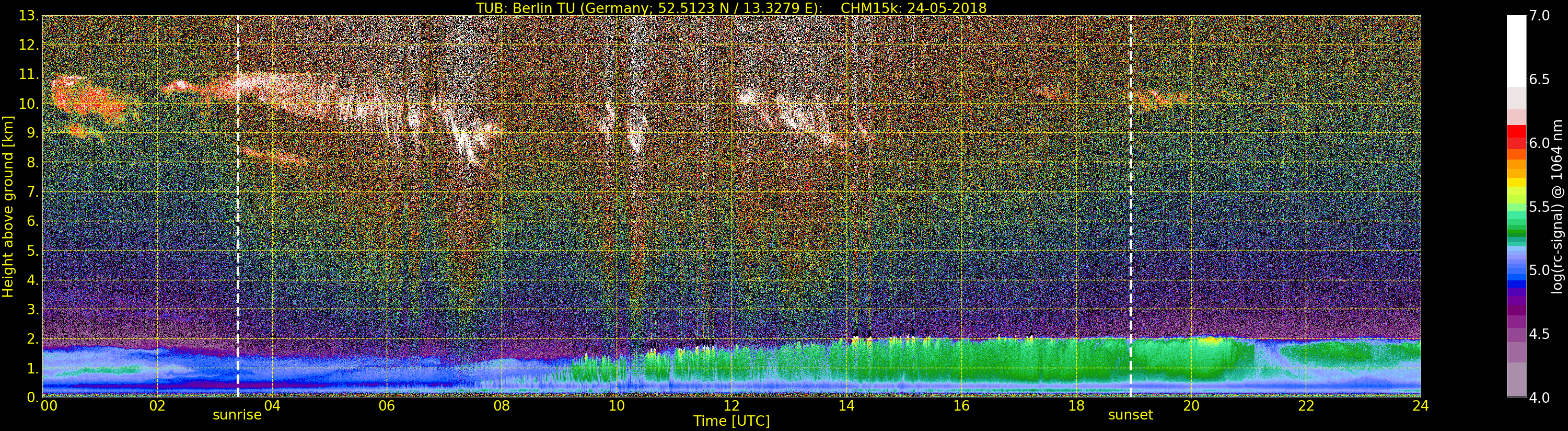
Task: Click the plot title 'TUB: Berlin TU (Germany; 52.5123 N / 13.3279 E): CHM15k: 24-05-2018'
Action: 731,8
